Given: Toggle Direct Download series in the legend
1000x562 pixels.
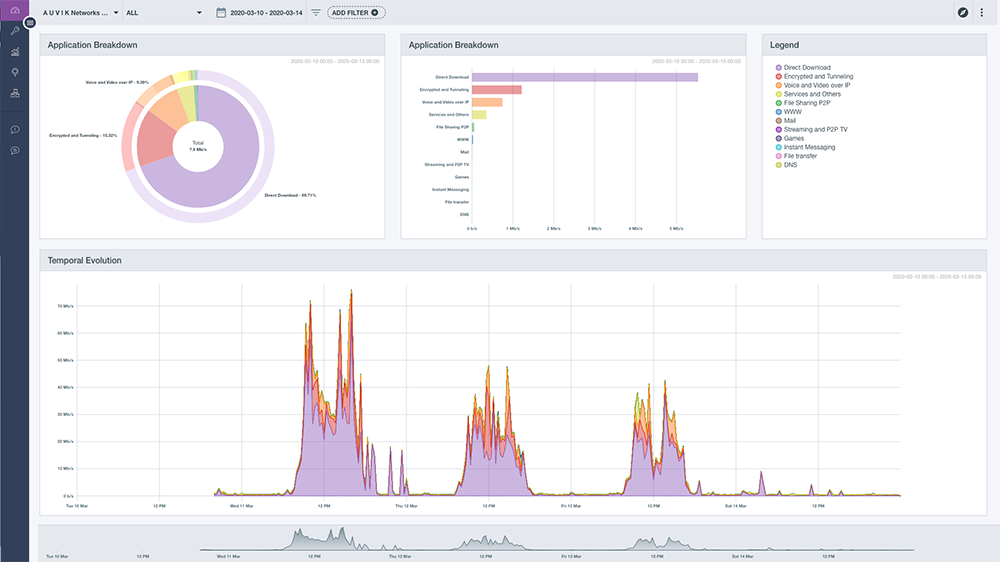Looking at the screenshot, I should coord(806,68).
